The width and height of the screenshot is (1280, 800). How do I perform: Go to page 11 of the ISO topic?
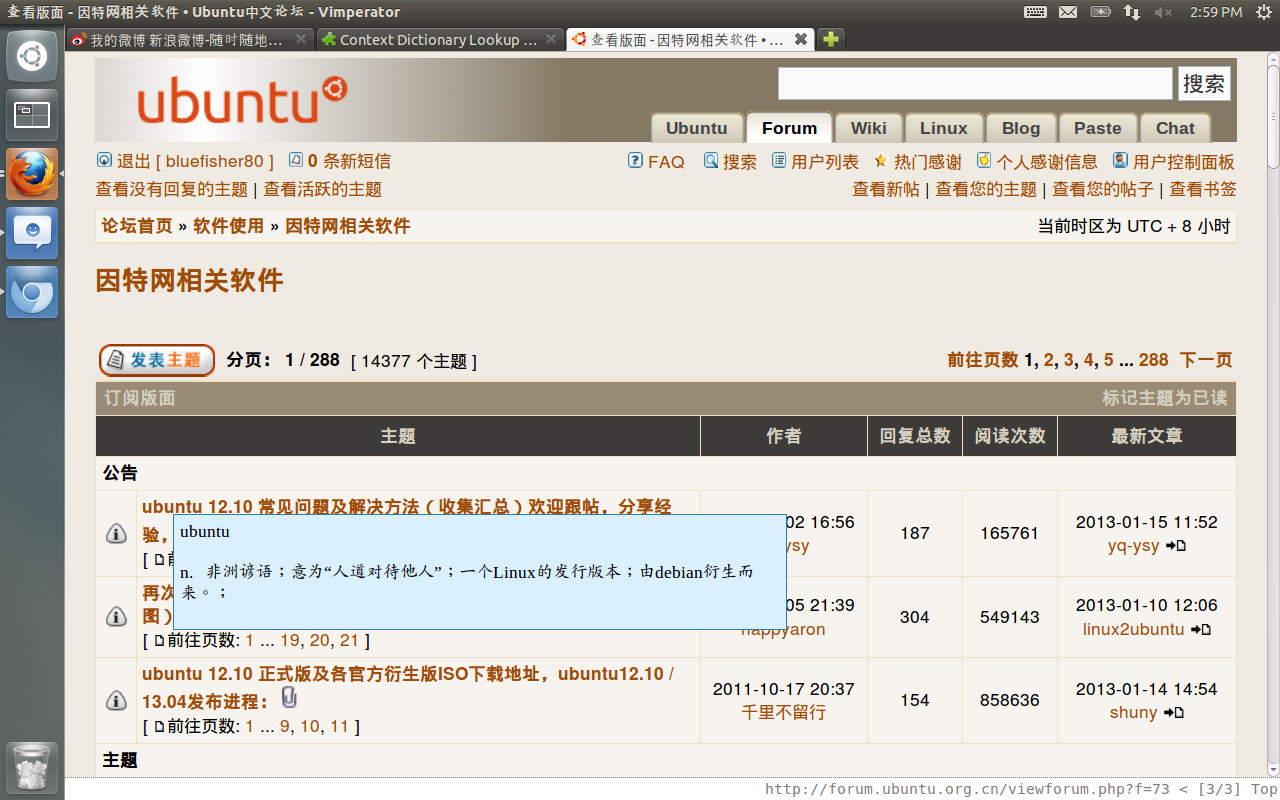[x=340, y=727]
